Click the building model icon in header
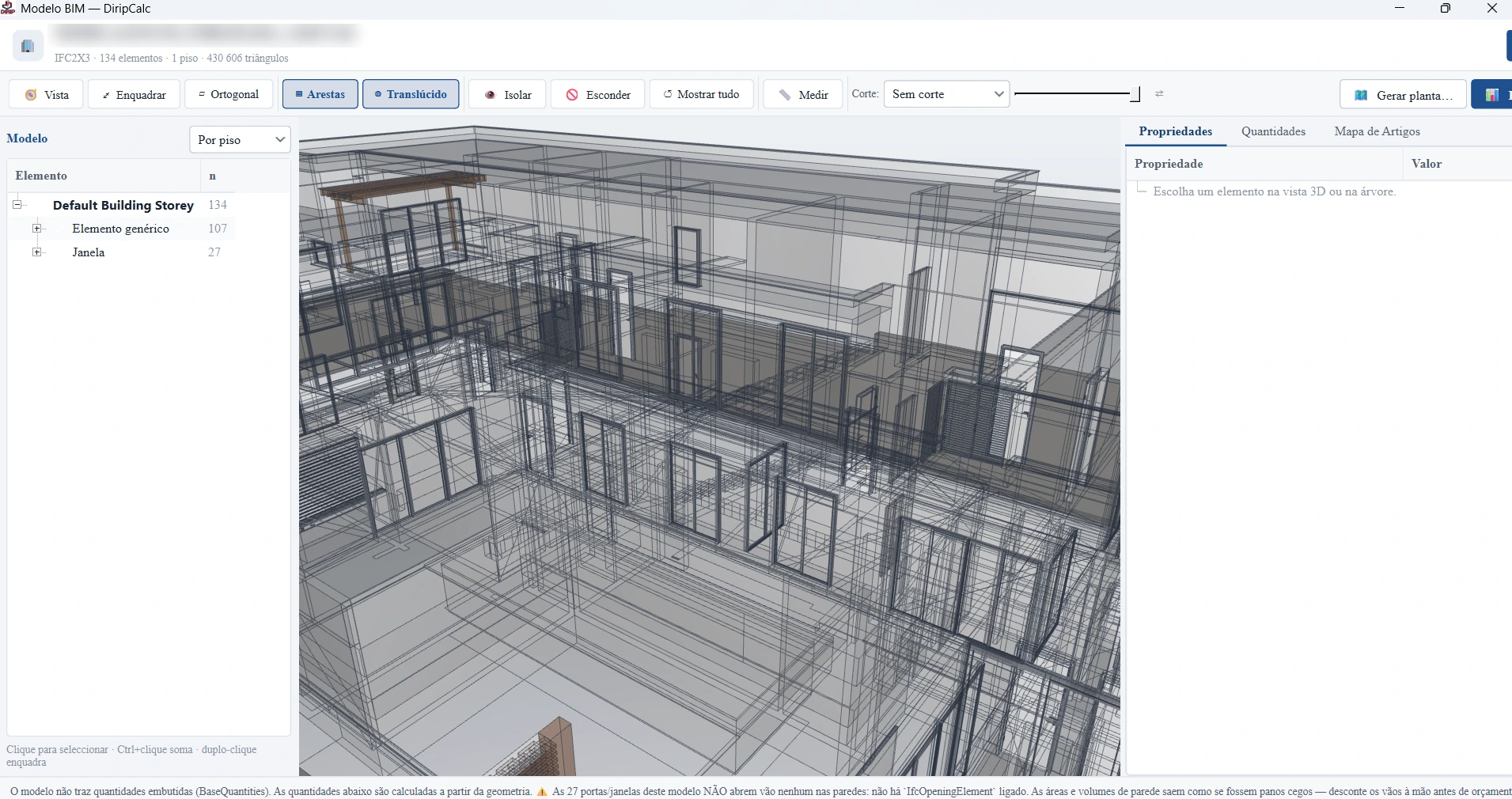1512x799 pixels. (28, 46)
